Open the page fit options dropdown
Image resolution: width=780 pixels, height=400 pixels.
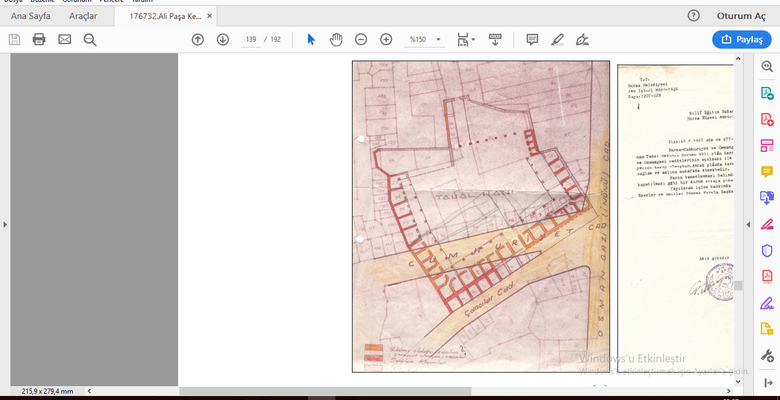[x=465, y=39]
